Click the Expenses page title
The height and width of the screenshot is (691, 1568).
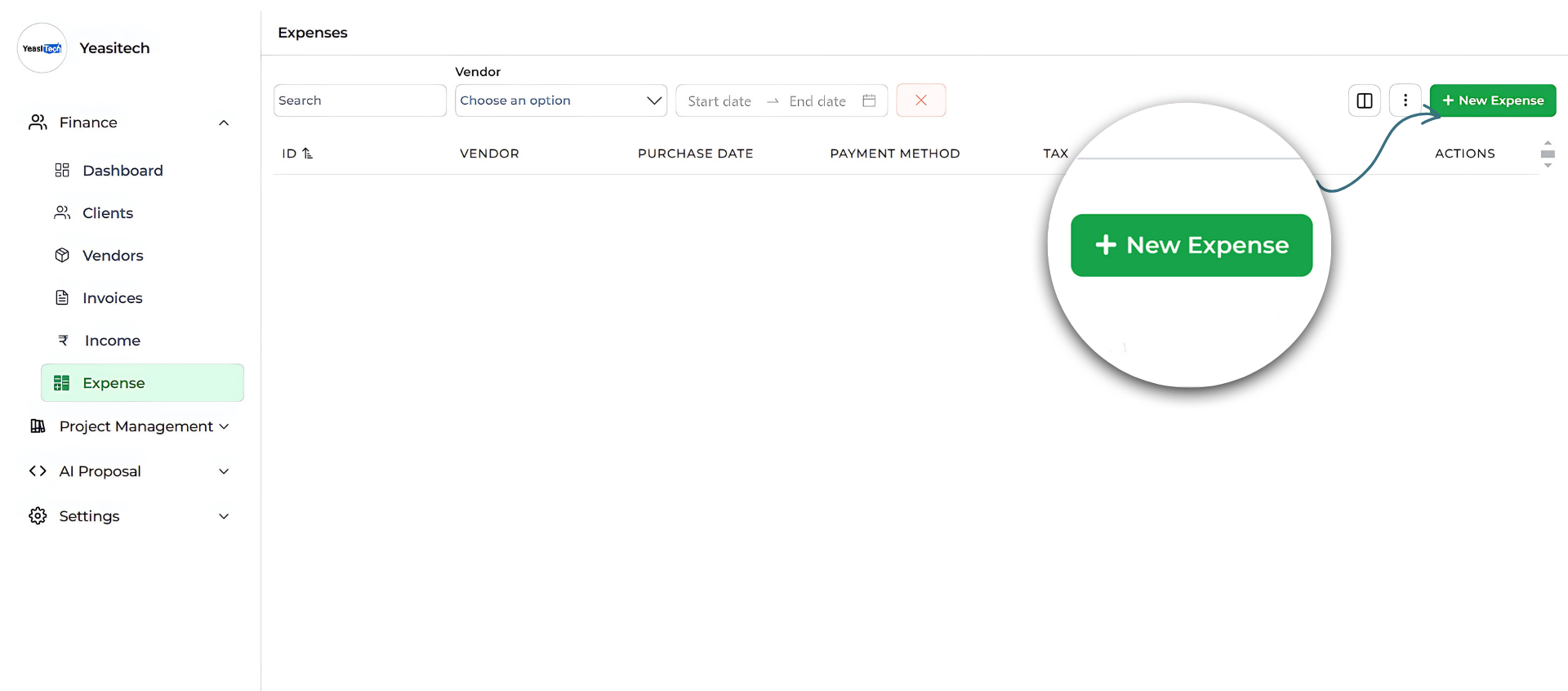[313, 33]
